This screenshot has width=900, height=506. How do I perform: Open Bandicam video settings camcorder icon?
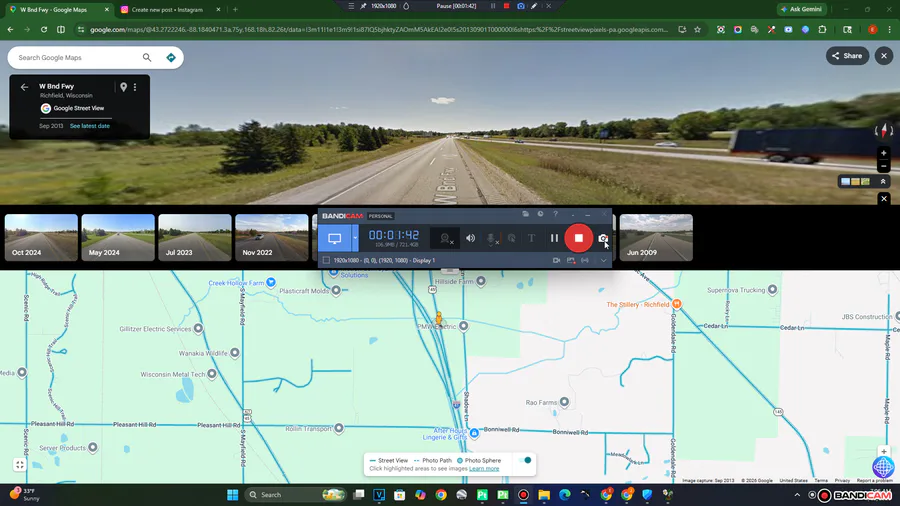click(556, 260)
